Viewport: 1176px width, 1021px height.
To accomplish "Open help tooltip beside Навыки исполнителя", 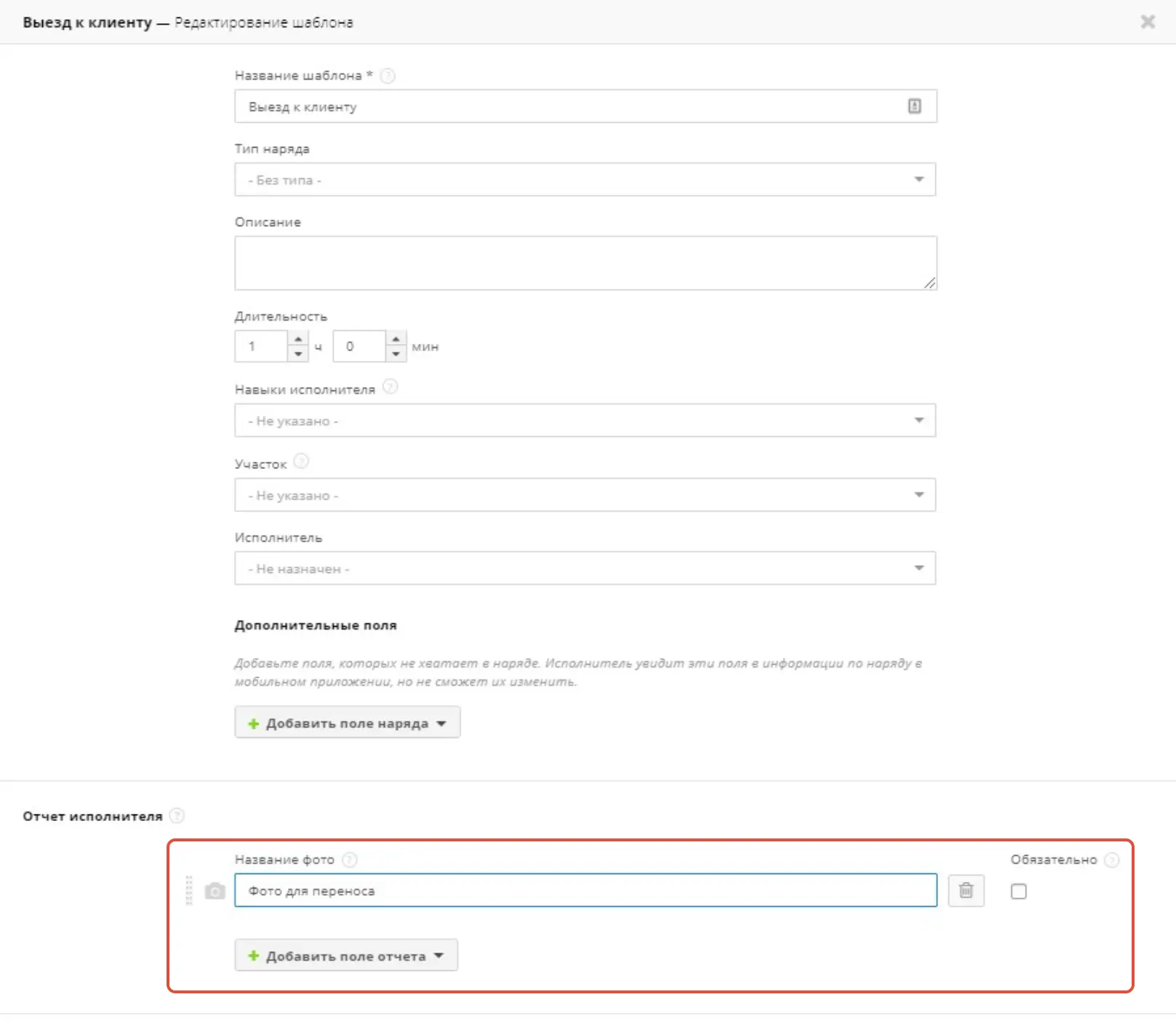I will click(391, 387).
